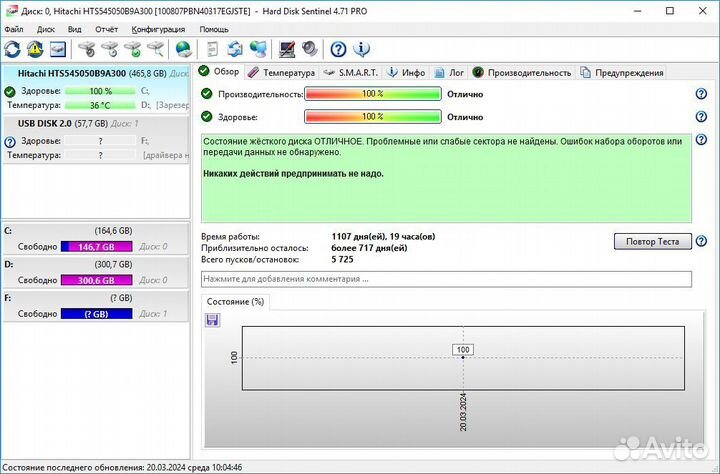Screen dimensions: 720x474
Task: Click question icon of USB DISK Здоровье
Action: click(x=10, y=141)
